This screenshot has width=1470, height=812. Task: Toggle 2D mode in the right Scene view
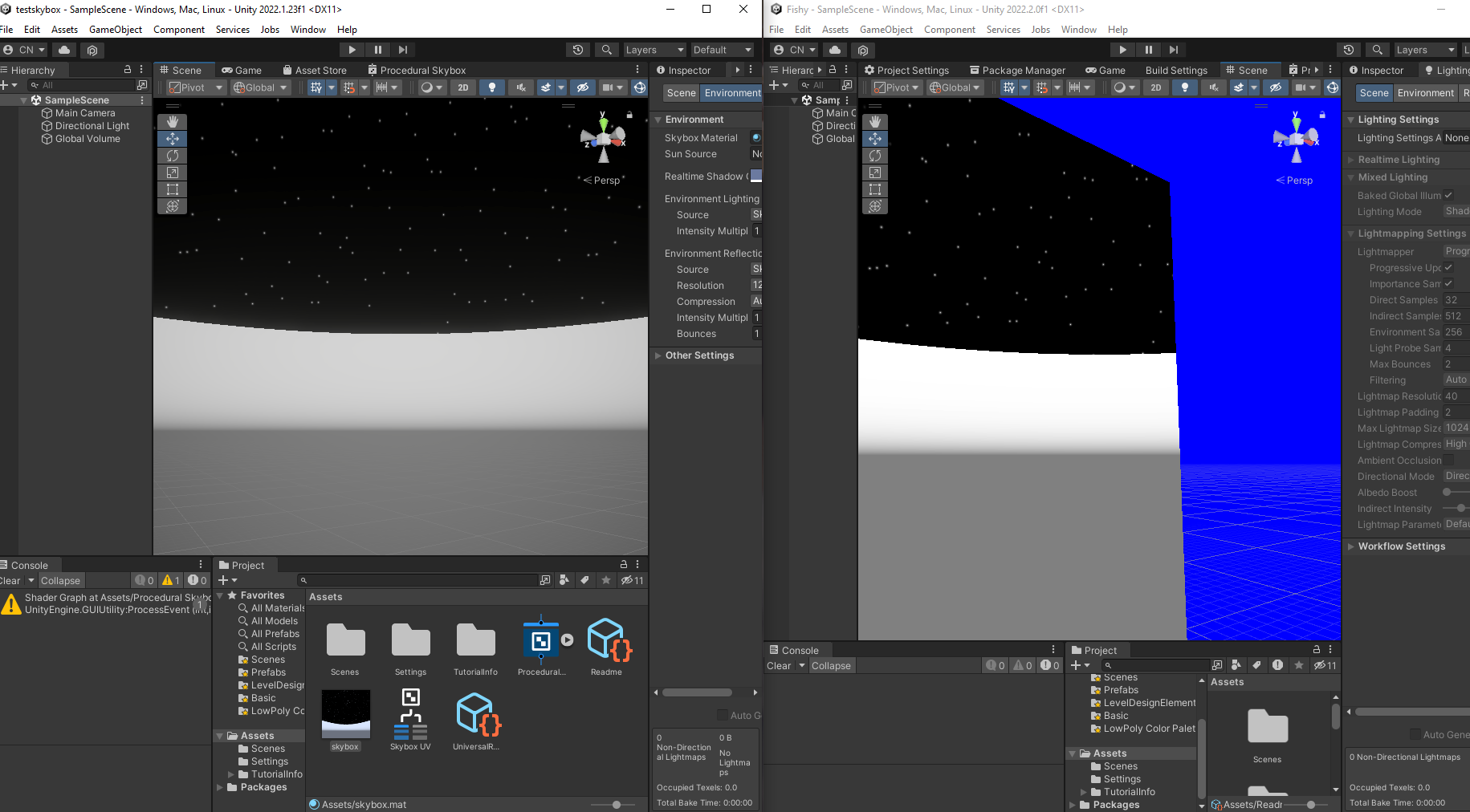tap(1155, 87)
